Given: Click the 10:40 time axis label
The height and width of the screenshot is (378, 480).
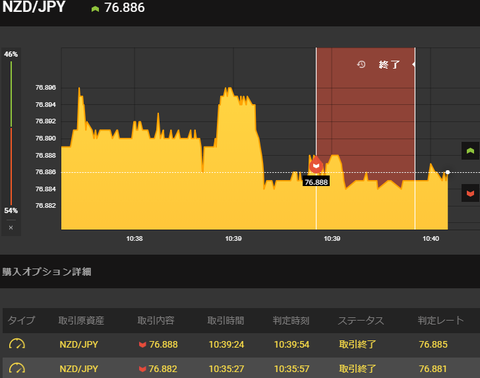Looking at the screenshot, I should tap(431, 238).
